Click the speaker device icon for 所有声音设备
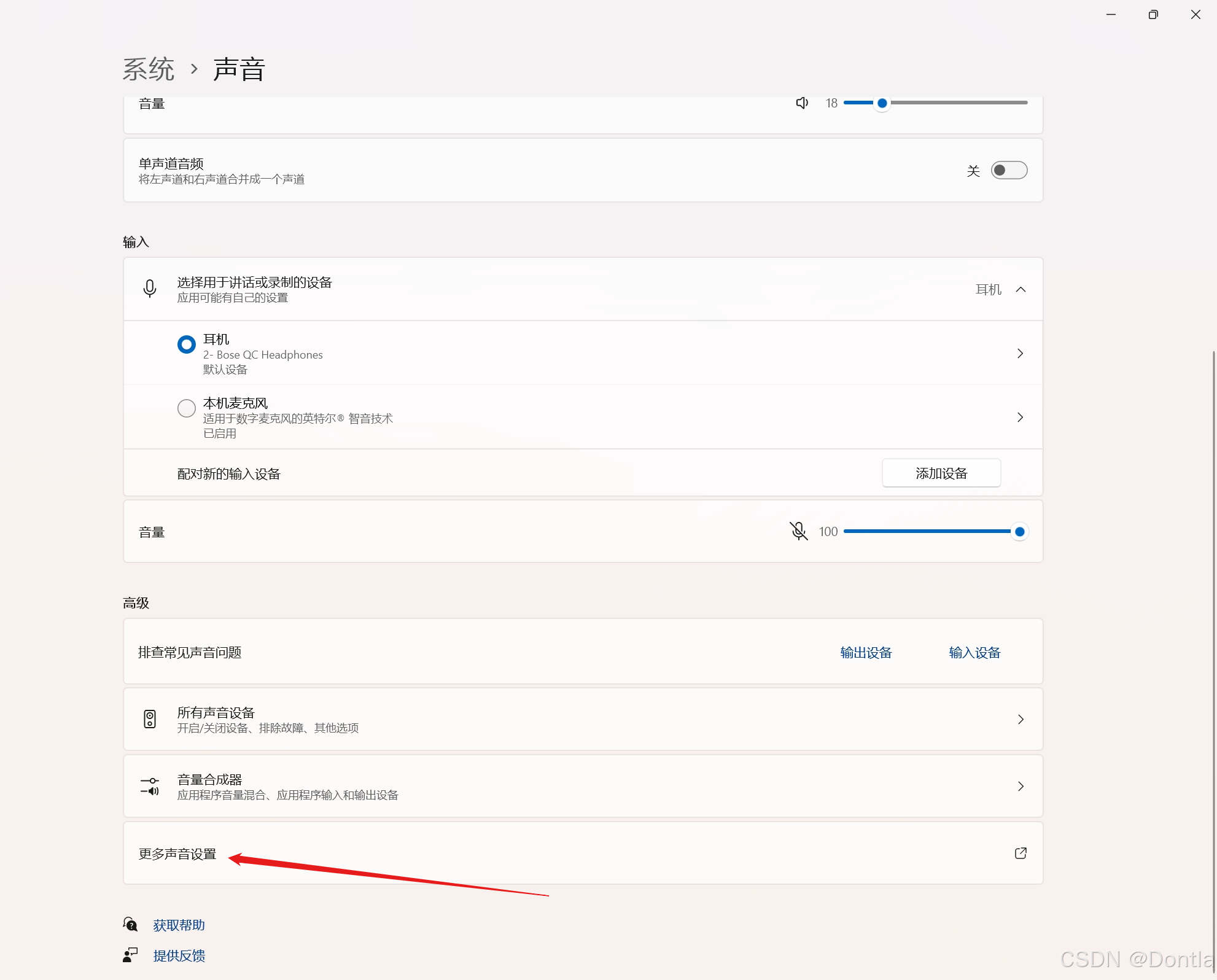This screenshot has height=980, width=1217. coord(150,719)
